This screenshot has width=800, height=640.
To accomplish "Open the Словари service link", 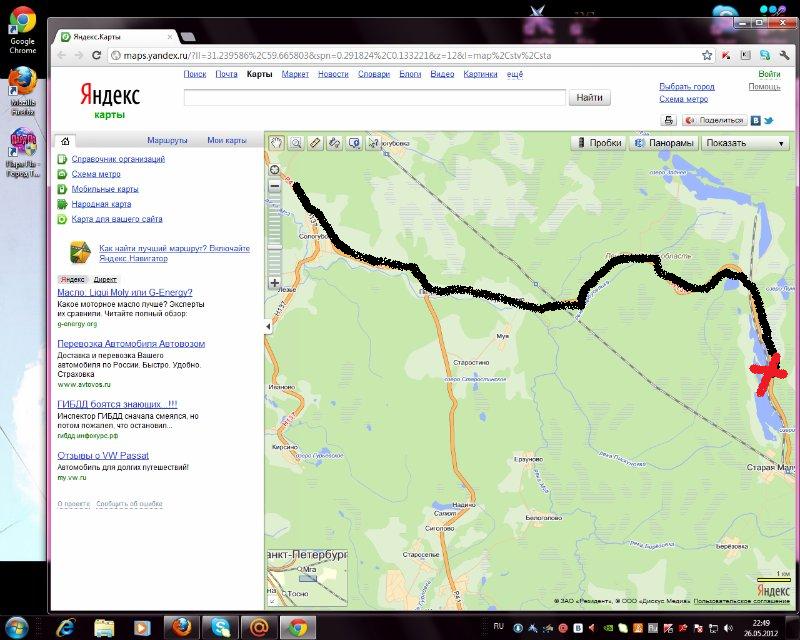I will click(x=373, y=74).
